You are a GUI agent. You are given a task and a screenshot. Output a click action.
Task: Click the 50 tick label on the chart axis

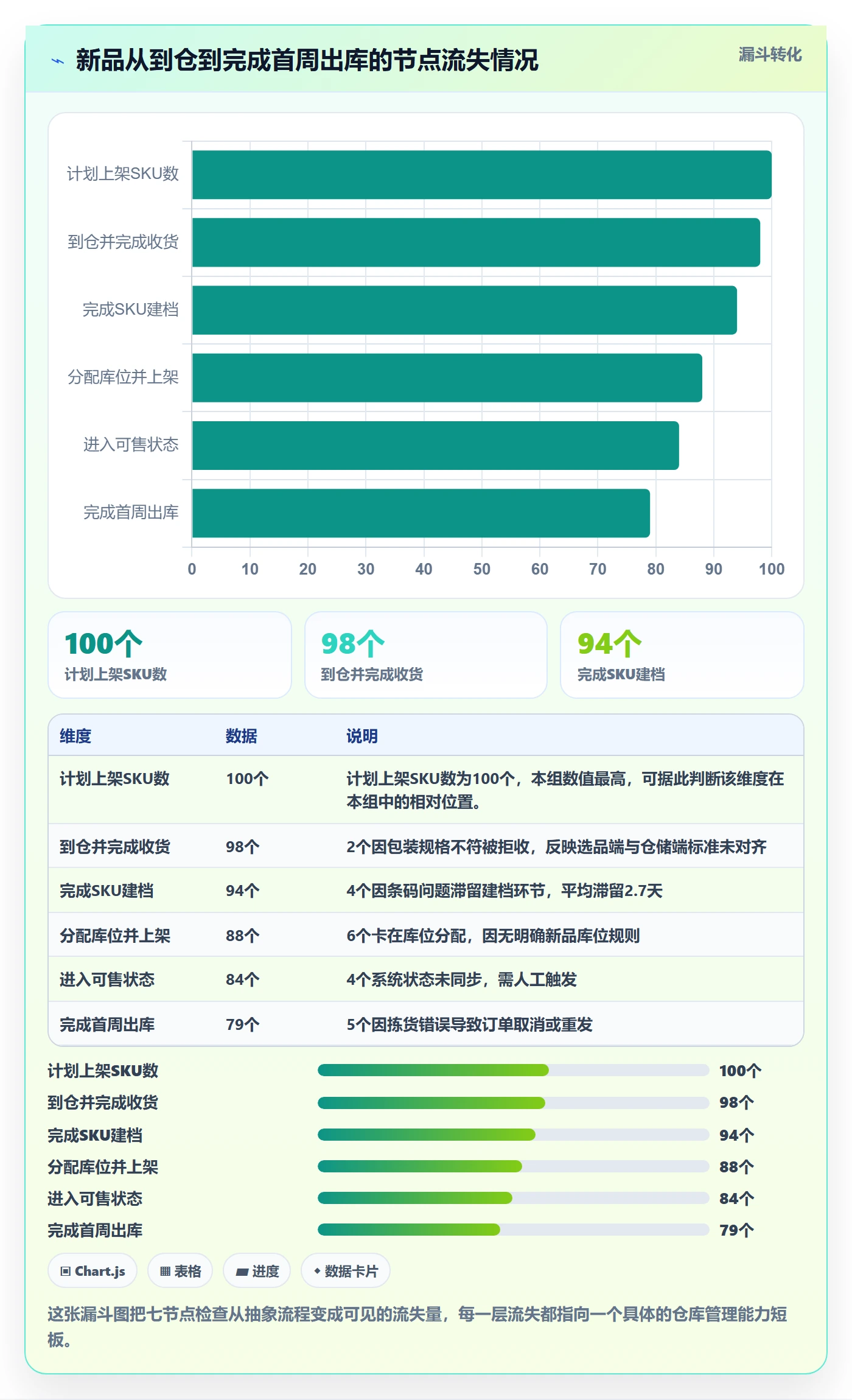[482, 569]
